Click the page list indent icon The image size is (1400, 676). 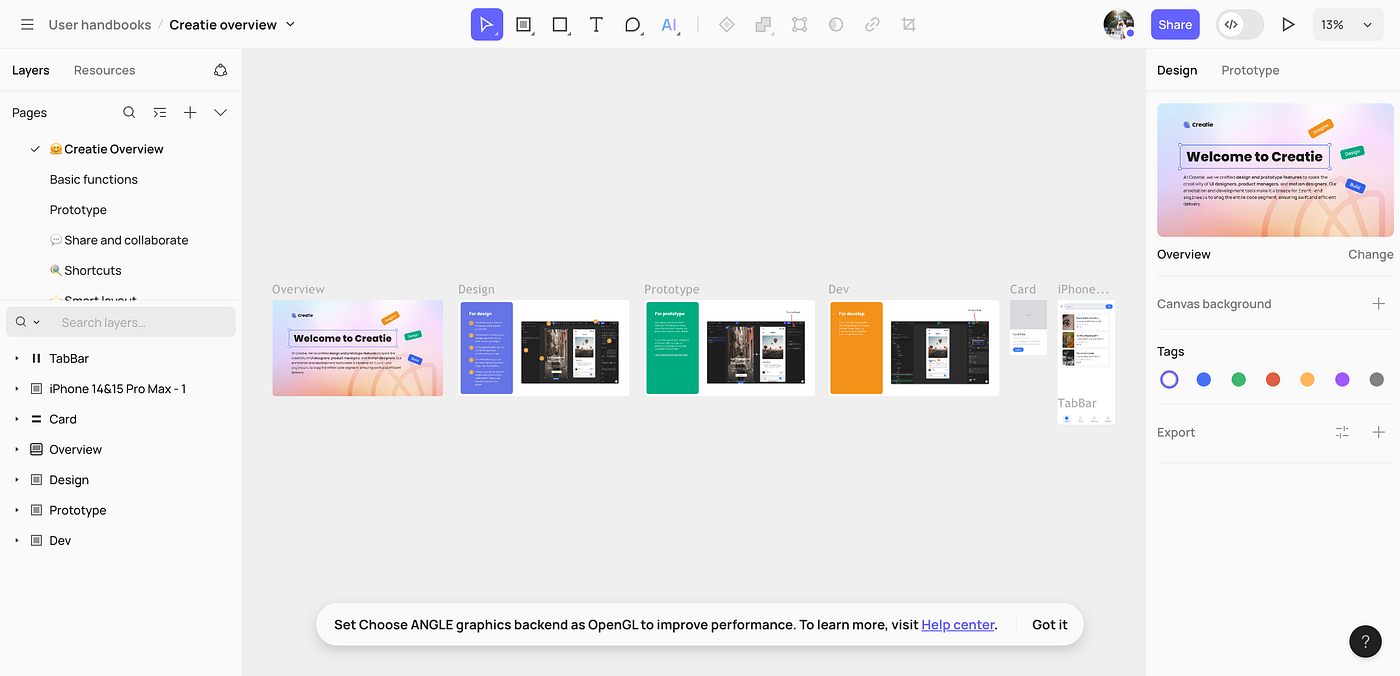point(160,112)
